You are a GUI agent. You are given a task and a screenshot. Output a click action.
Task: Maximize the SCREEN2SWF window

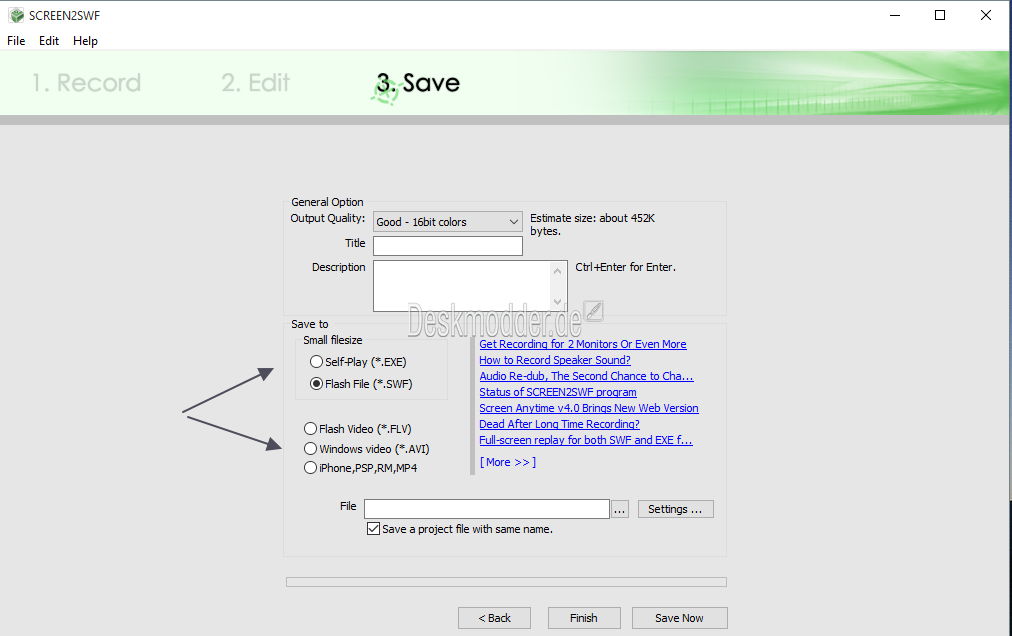[x=940, y=15]
